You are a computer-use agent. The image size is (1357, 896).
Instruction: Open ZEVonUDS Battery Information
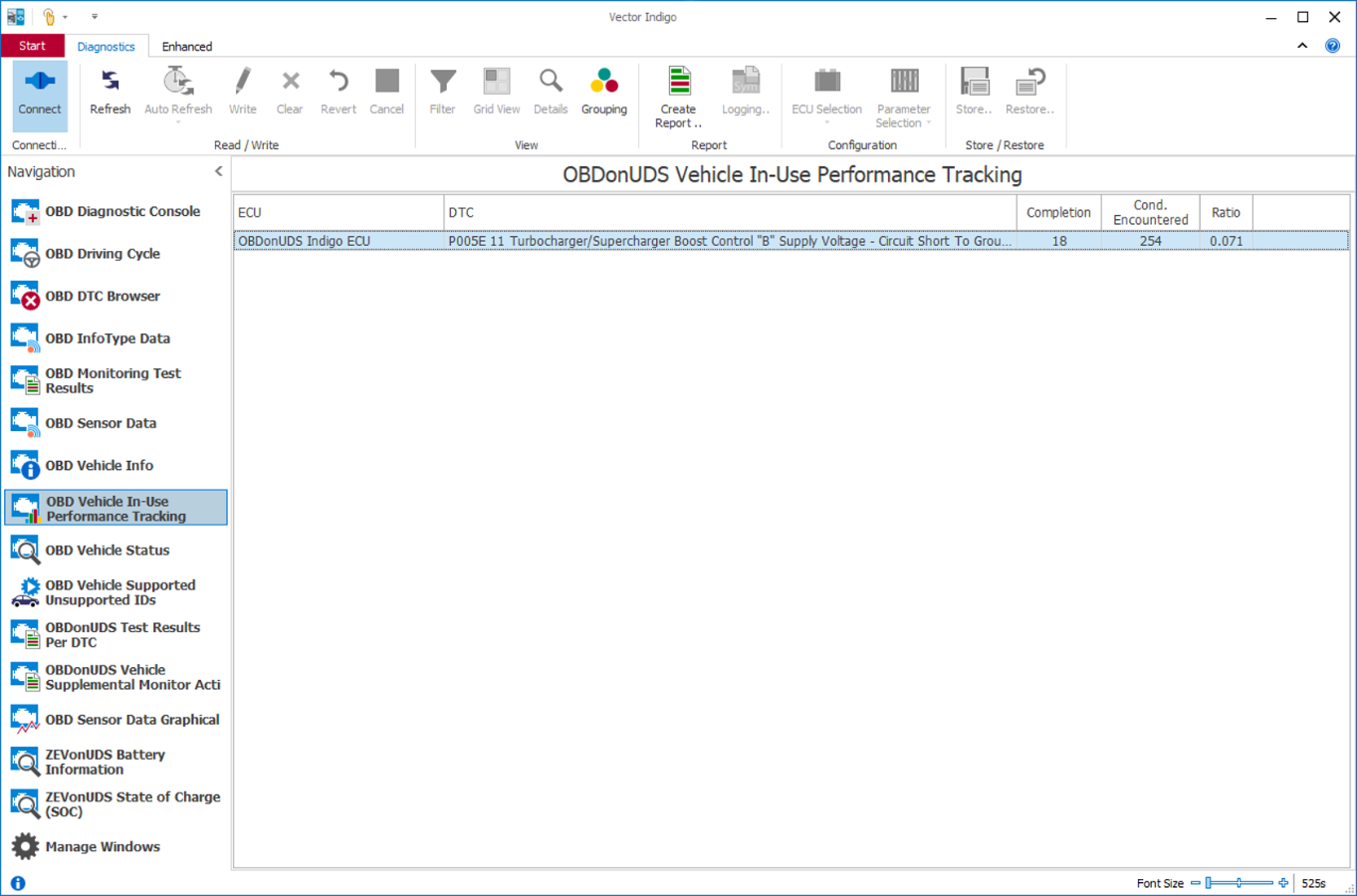117,762
